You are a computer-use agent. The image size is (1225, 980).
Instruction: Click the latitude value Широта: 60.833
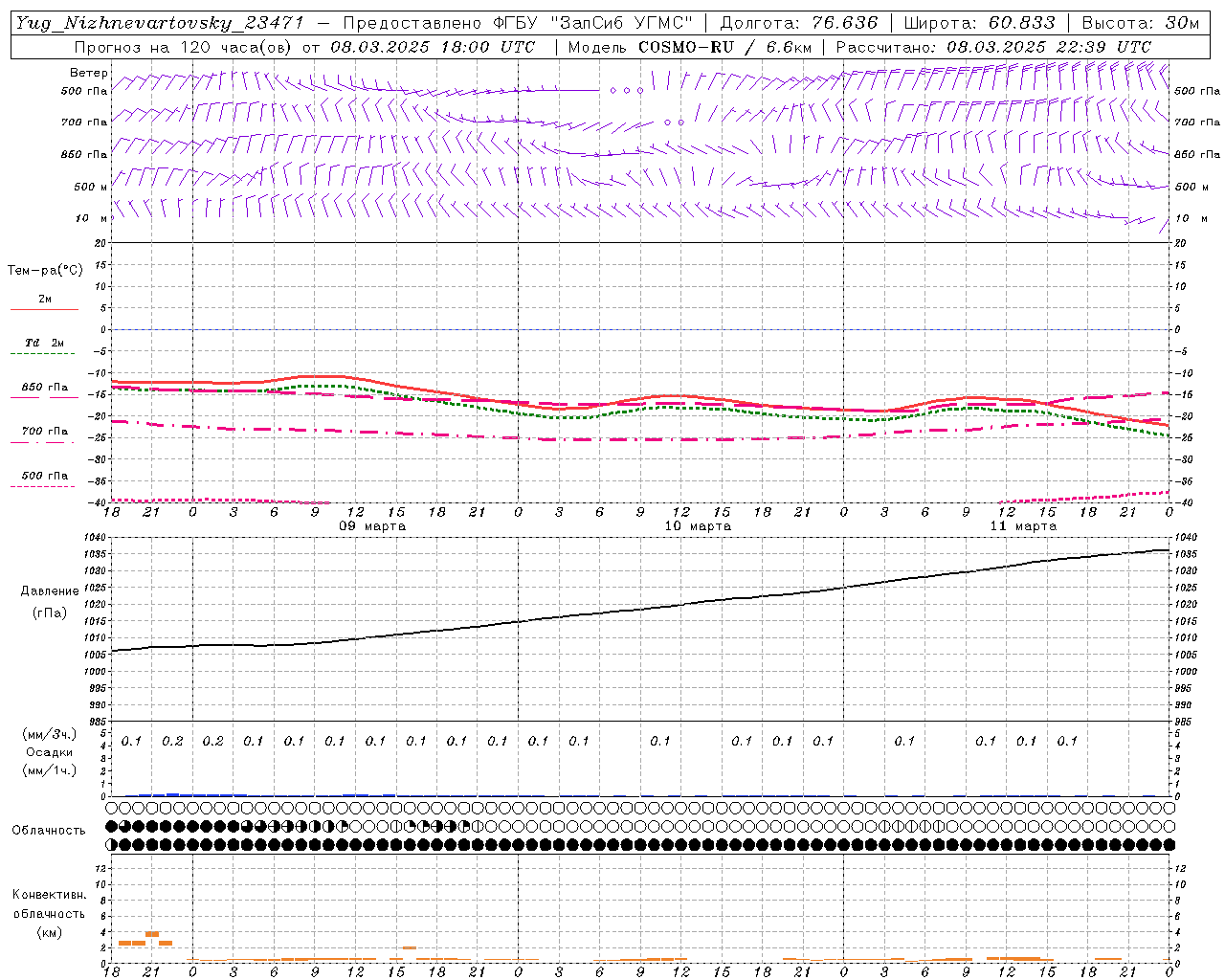point(979,24)
